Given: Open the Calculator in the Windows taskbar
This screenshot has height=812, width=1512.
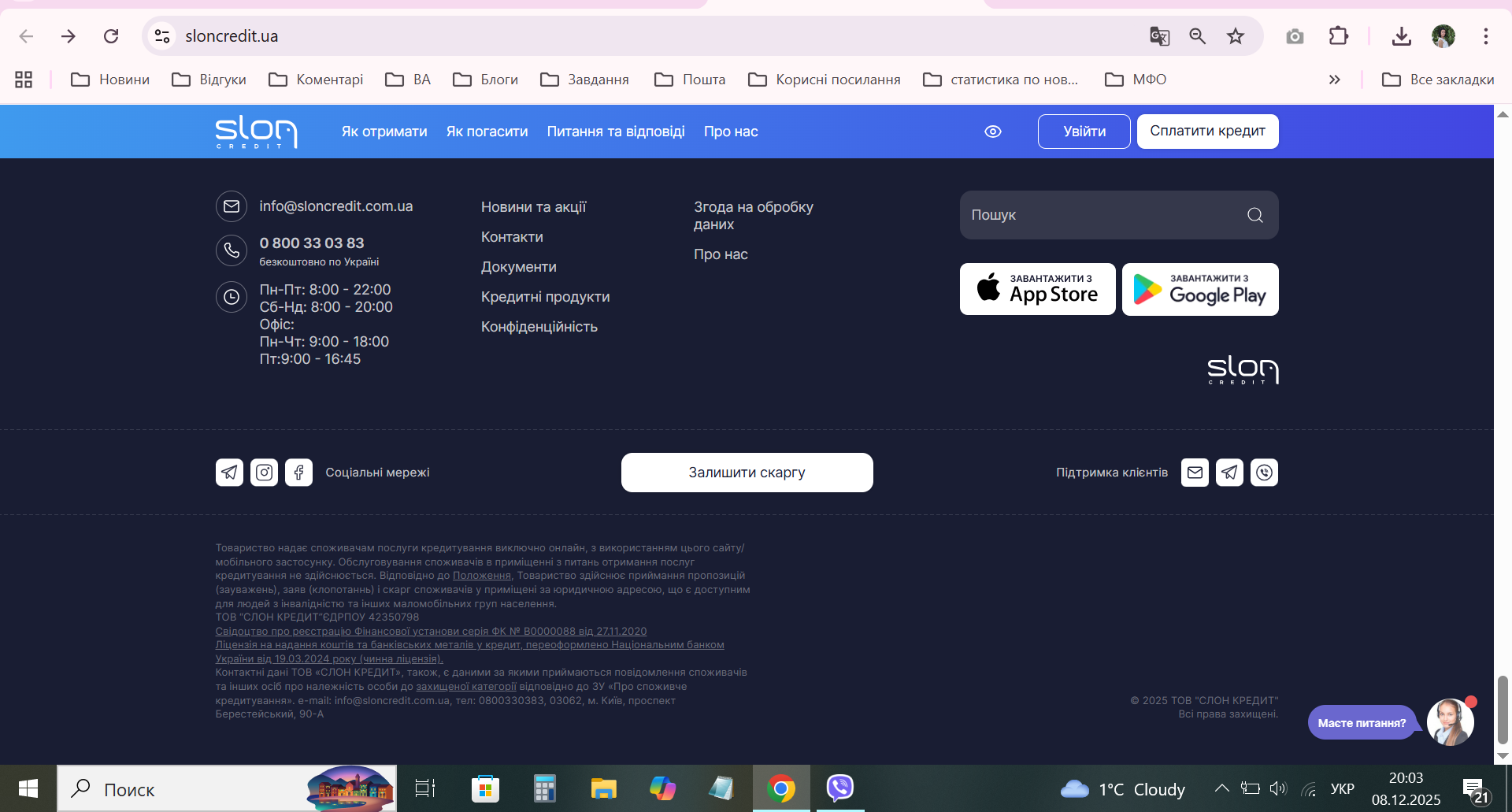Looking at the screenshot, I should click(x=544, y=788).
